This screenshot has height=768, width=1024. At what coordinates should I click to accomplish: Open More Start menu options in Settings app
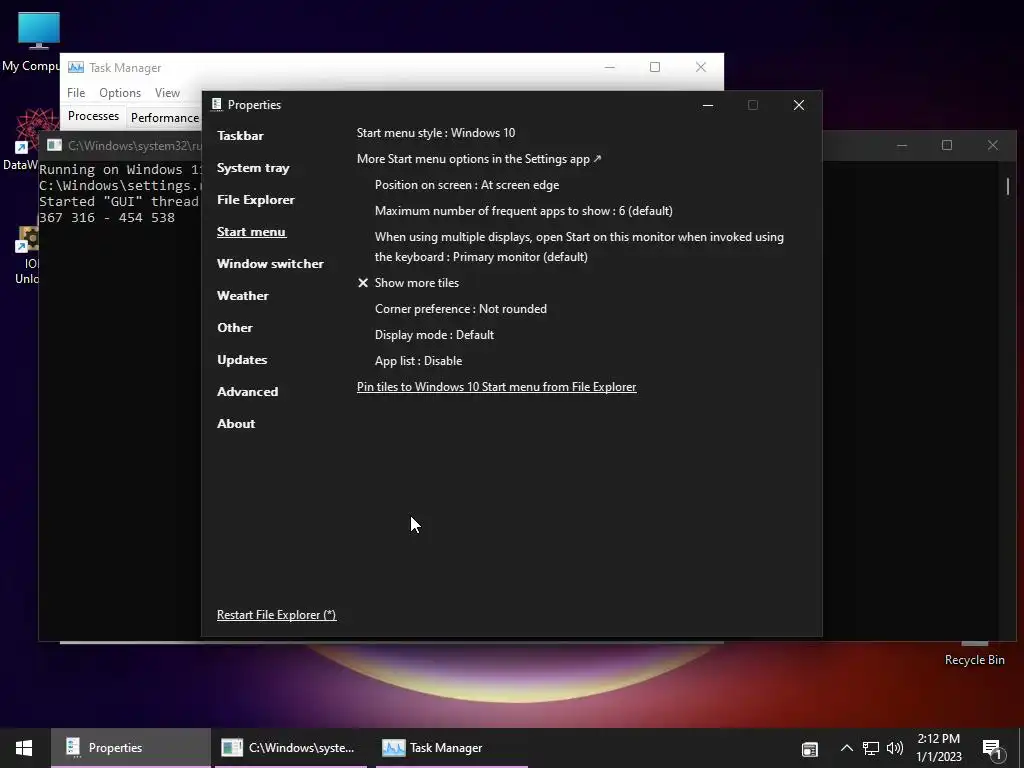[479, 159]
